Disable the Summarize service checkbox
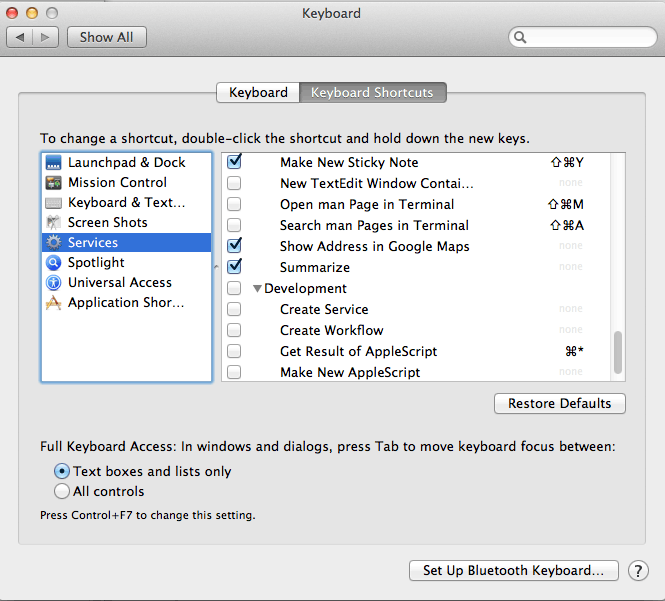The height and width of the screenshot is (601, 665). [x=234, y=266]
